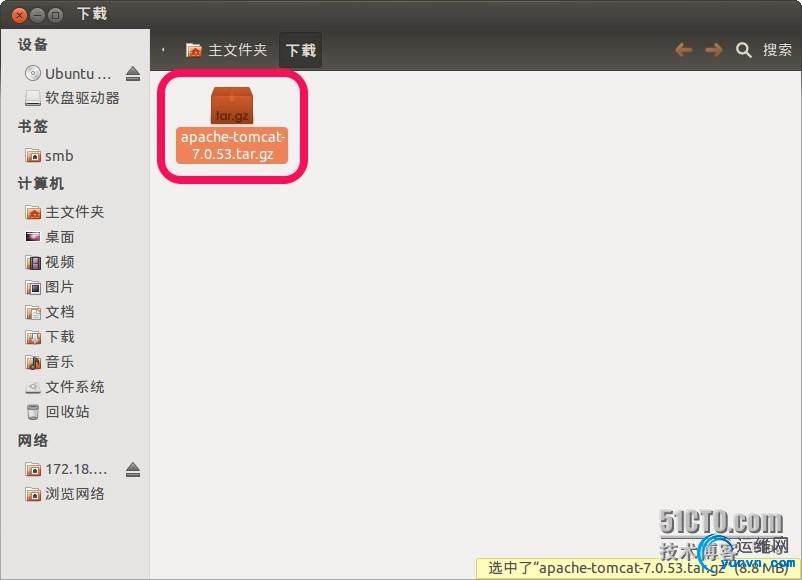Open 桌面 desktop folder in sidebar
This screenshot has height=580, width=802.
coord(50,237)
